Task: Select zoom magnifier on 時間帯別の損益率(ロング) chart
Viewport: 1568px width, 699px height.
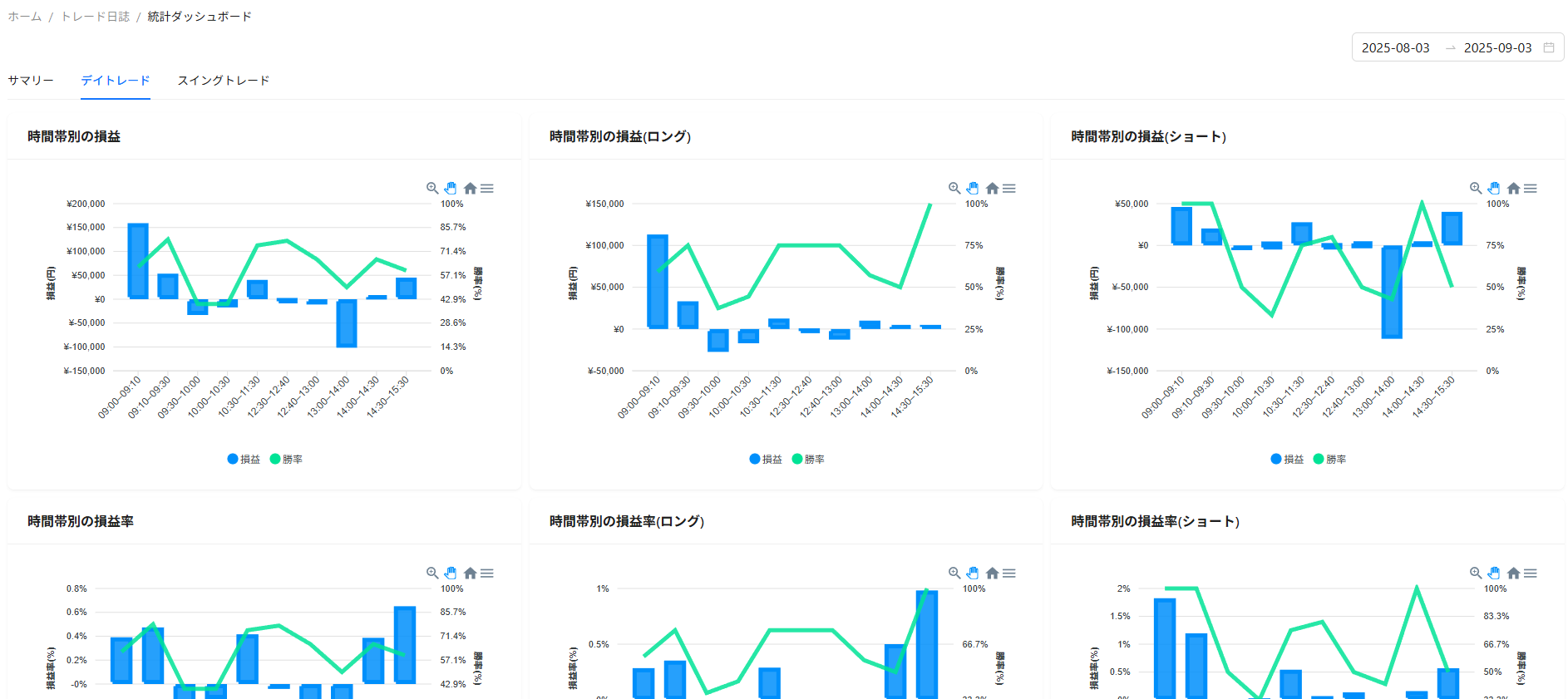Action: point(954,573)
